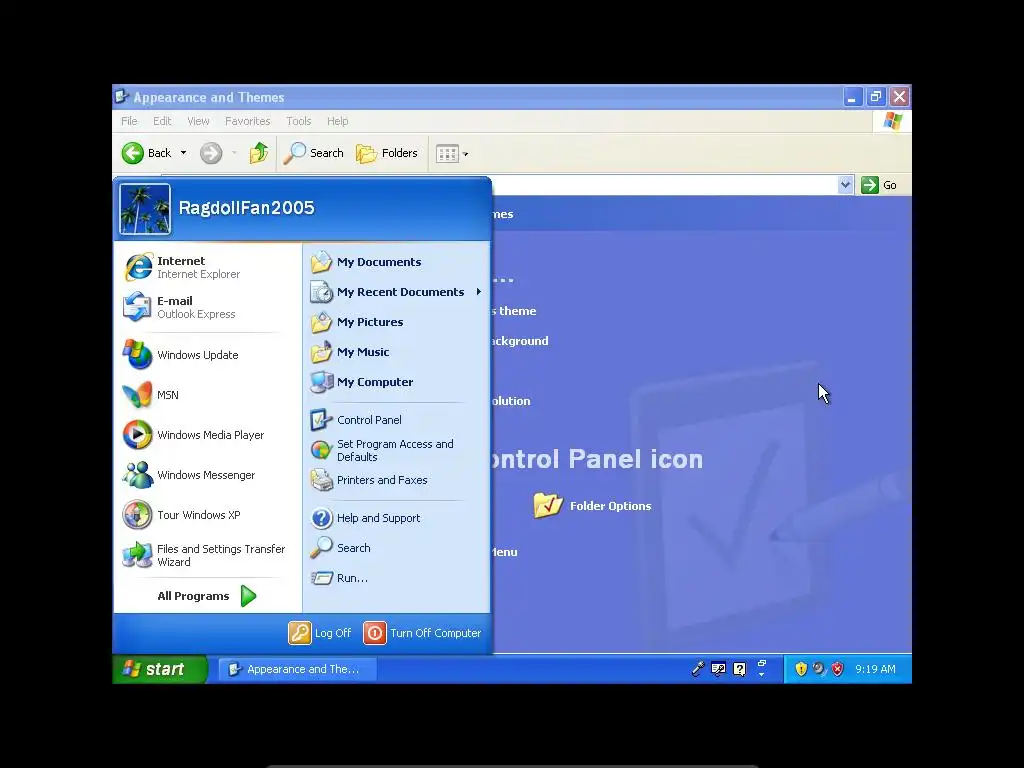
Task: Click the Up folder toolbar icon
Action: (259, 153)
